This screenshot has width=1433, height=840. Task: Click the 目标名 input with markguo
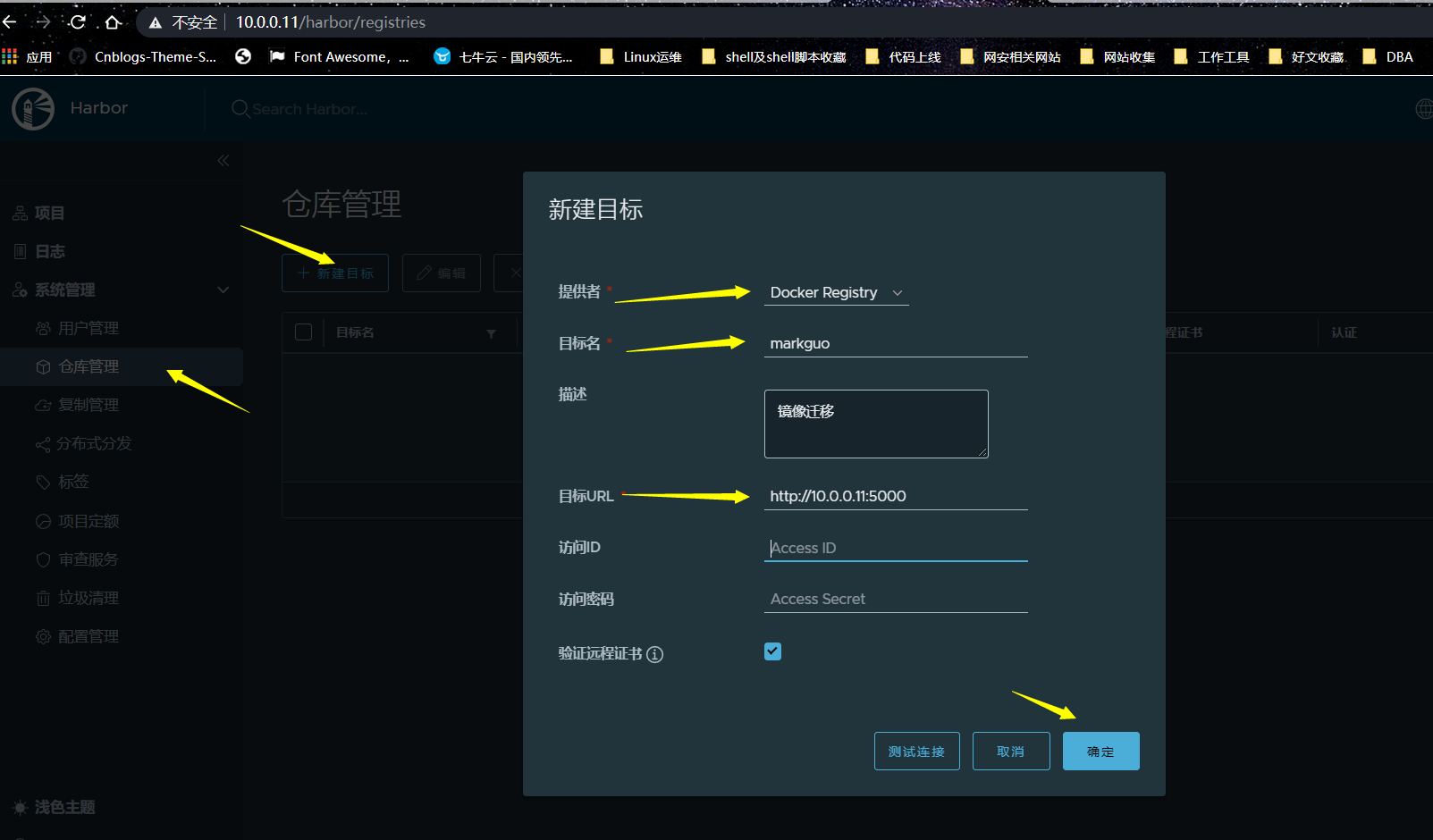896,343
